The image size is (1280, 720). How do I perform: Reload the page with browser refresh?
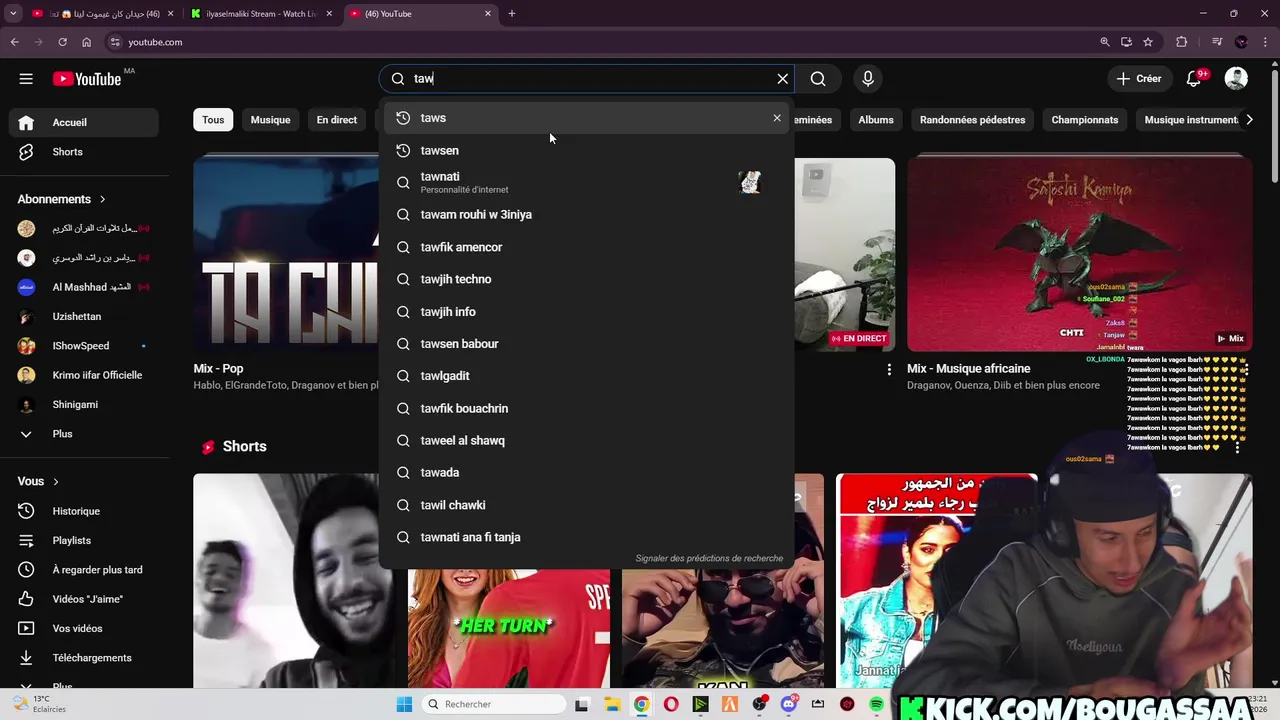62,42
